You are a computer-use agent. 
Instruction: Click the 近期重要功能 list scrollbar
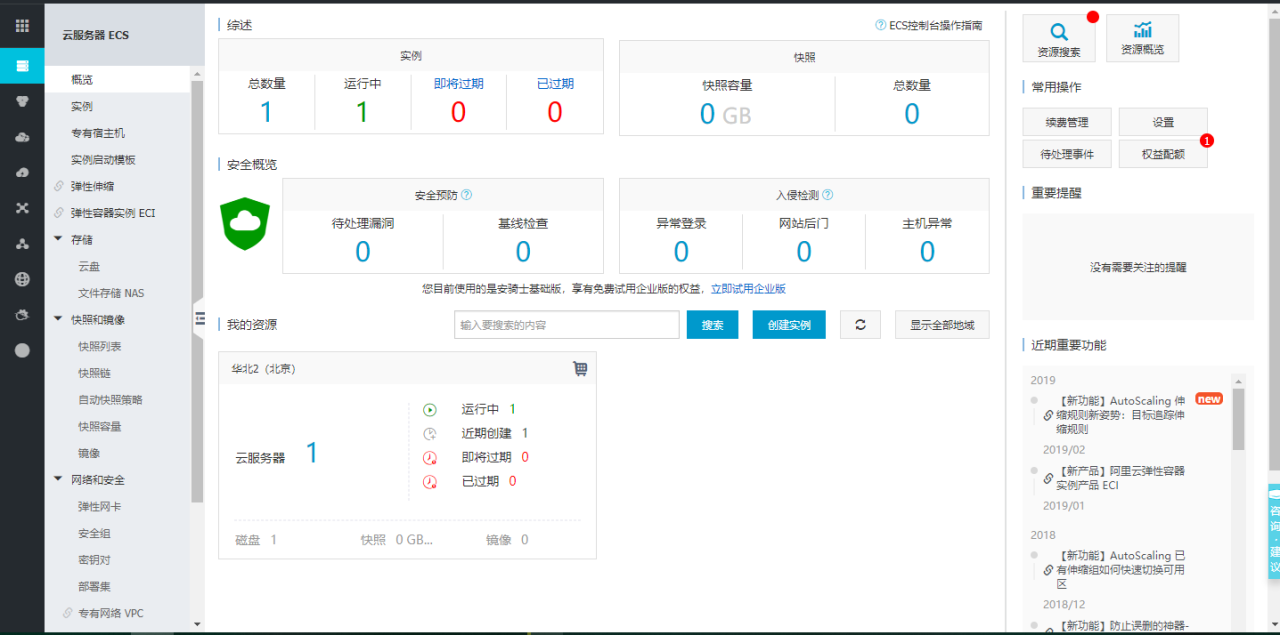coord(1238,420)
